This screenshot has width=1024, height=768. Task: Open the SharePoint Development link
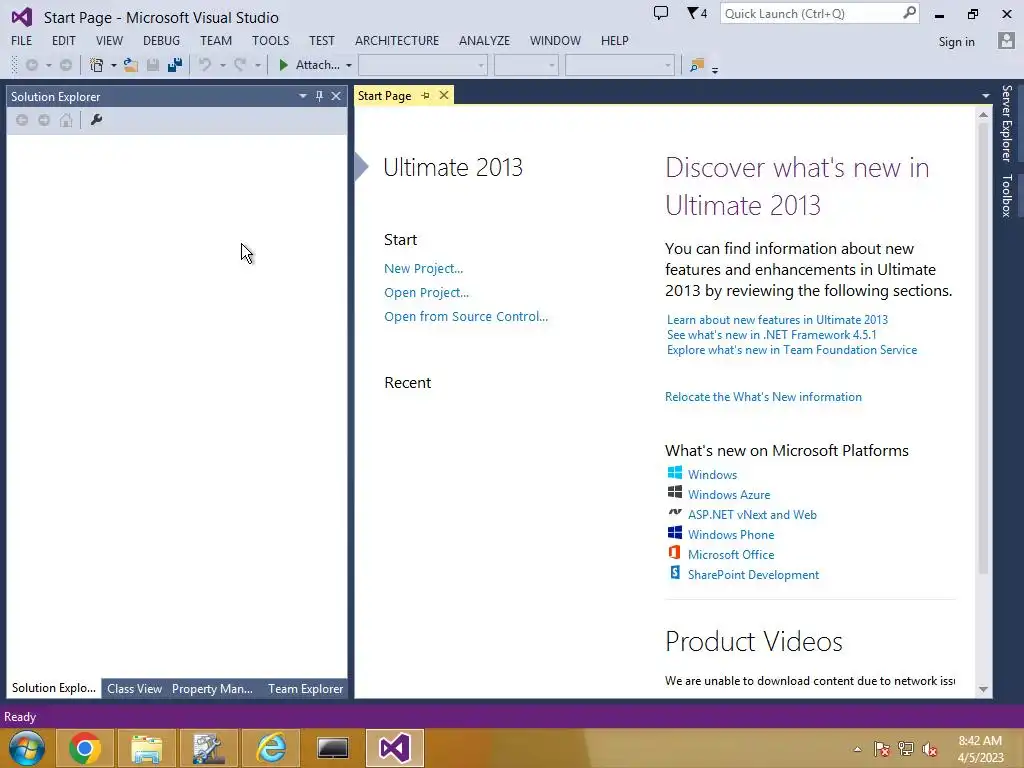pyautogui.click(x=753, y=575)
